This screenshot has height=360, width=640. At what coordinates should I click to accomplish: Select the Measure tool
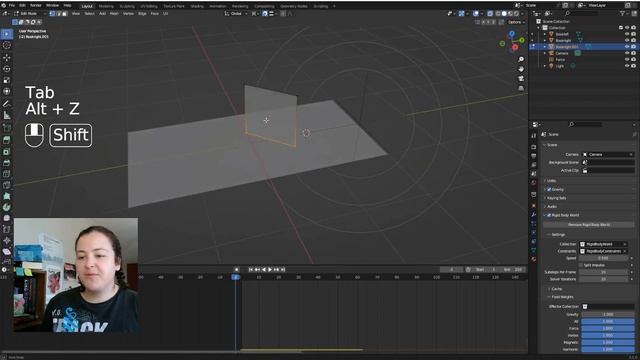tap(7, 116)
